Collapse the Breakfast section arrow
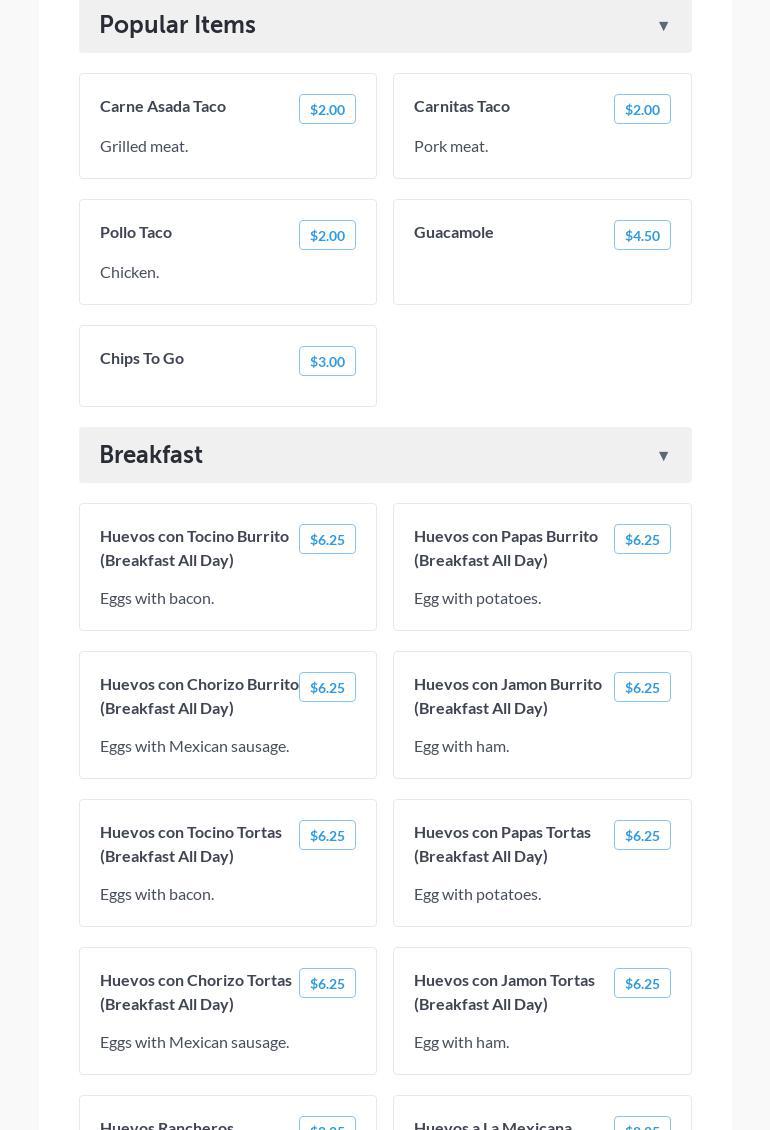This screenshot has height=1130, width=770. (x=663, y=456)
